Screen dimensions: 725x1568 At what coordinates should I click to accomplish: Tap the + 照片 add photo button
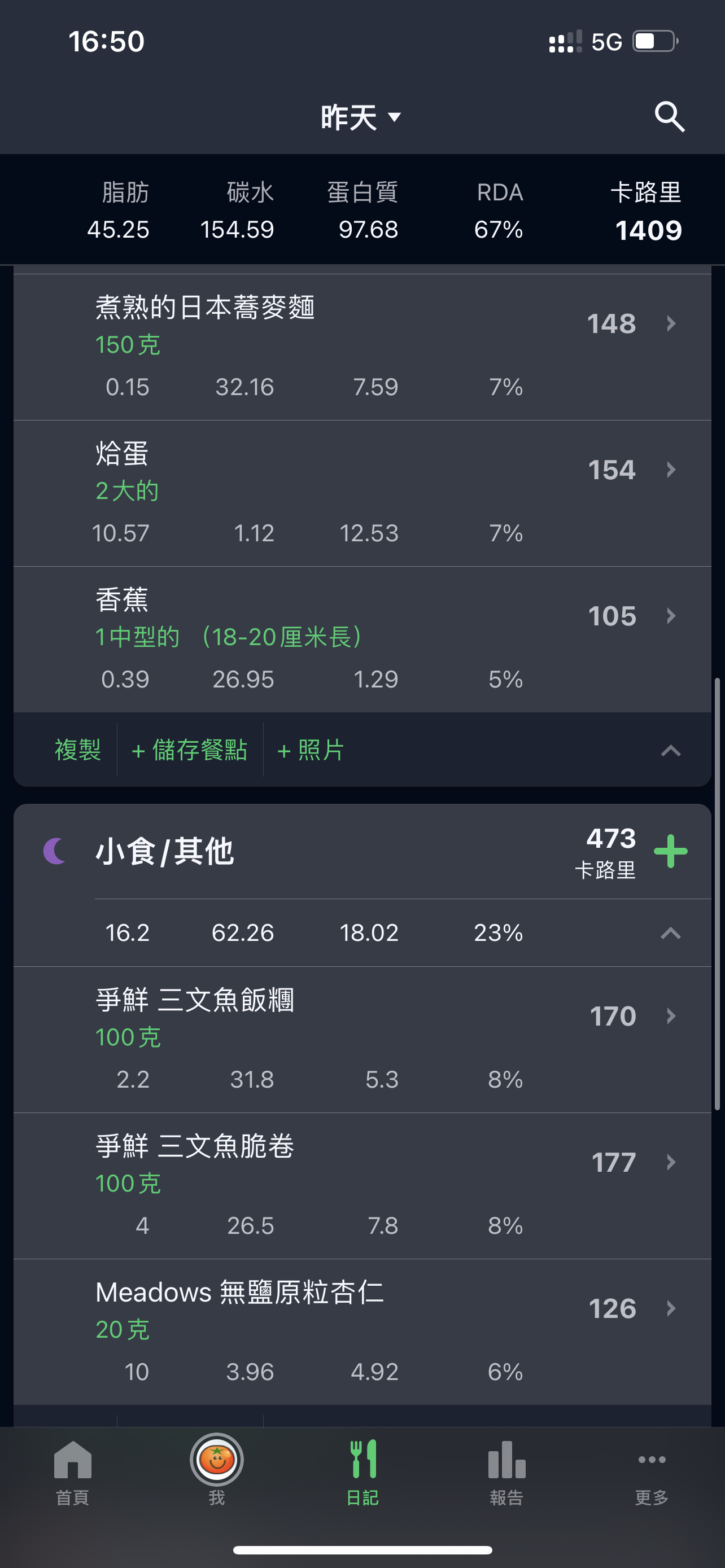click(x=311, y=750)
